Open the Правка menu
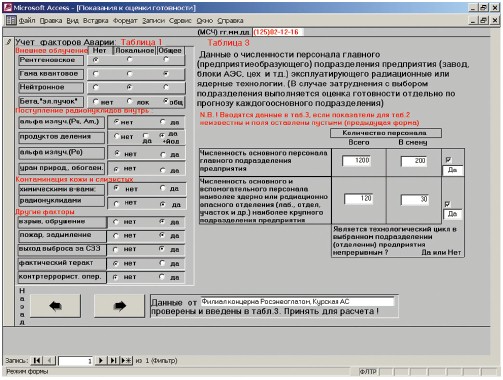Screen dimensions: 503x380 51,21
